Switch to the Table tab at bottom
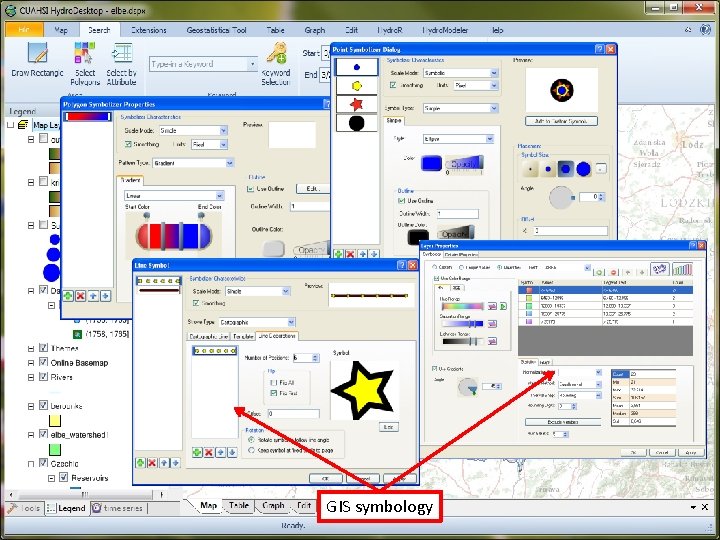This screenshot has height=540, width=720. pyautogui.click(x=239, y=505)
